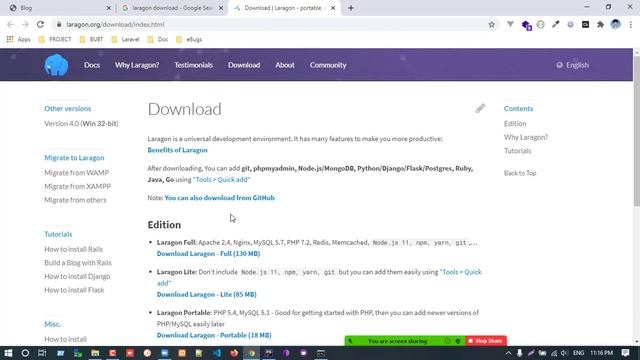Screen dimensions: 640x360
Task: Open the eBugs bookmarks folder
Action: (x=189, y=39)
